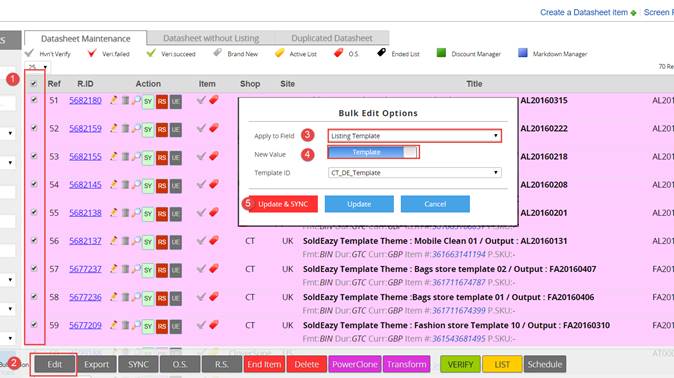This screenshot has width=674, height=378.
Task: Click the Export button
Action: (96, 364)
